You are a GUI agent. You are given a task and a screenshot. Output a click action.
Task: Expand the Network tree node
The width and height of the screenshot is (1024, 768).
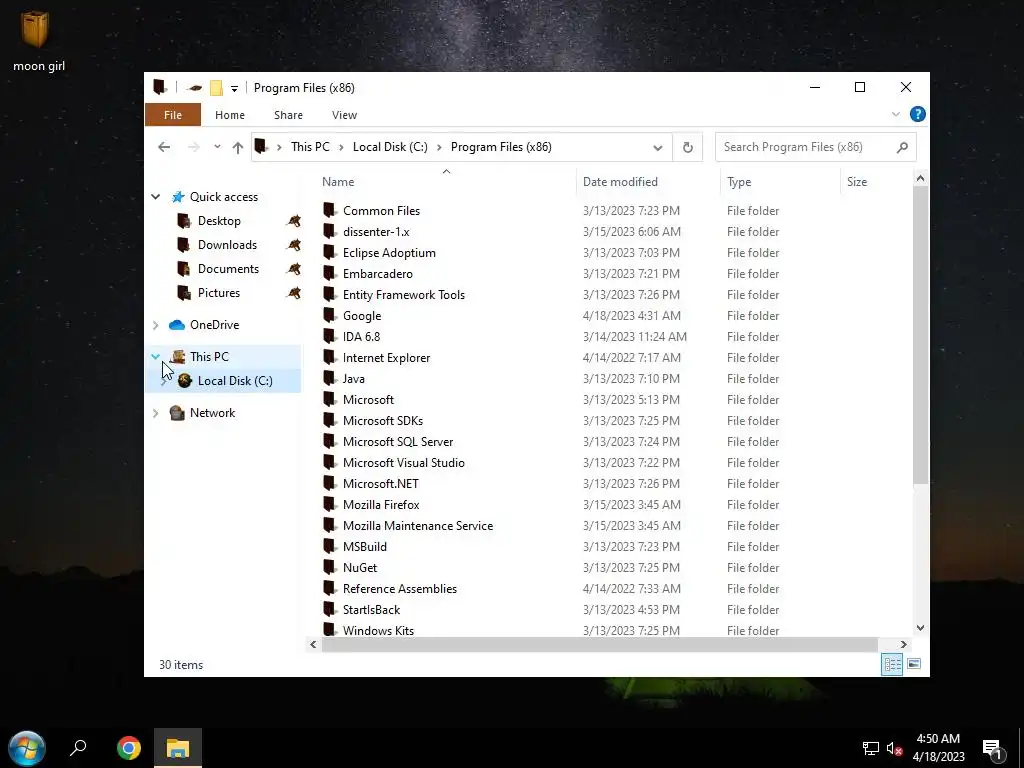pos(155,413)
